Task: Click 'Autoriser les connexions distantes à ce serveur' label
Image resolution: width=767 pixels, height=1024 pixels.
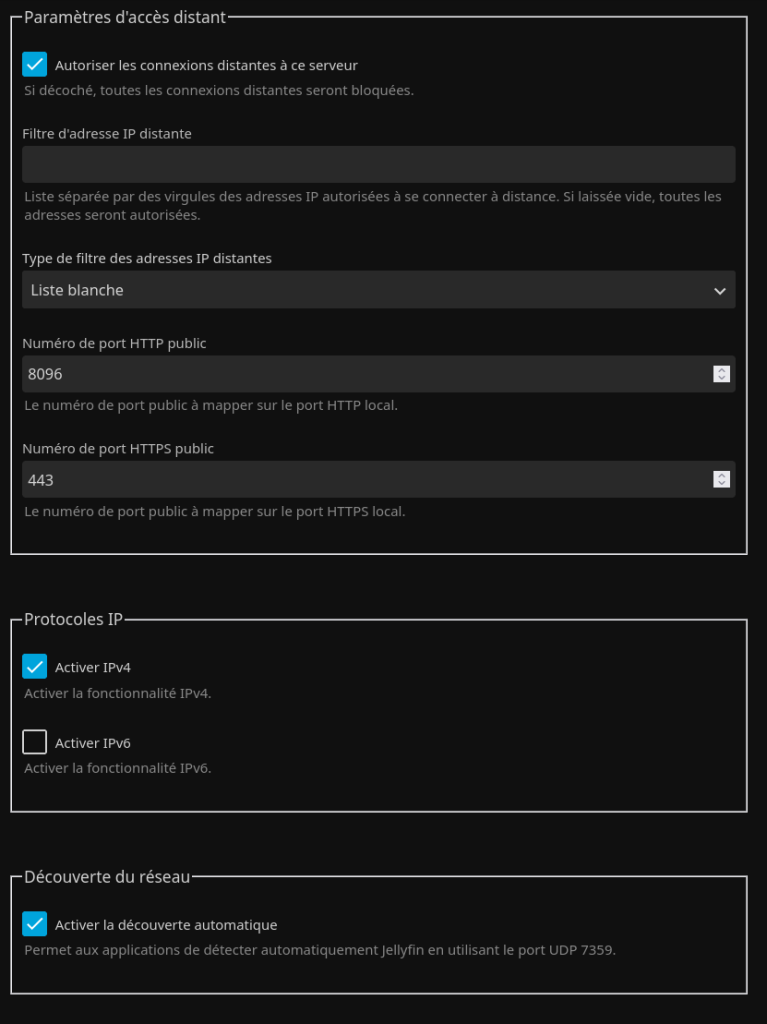Action: (206, 65)
